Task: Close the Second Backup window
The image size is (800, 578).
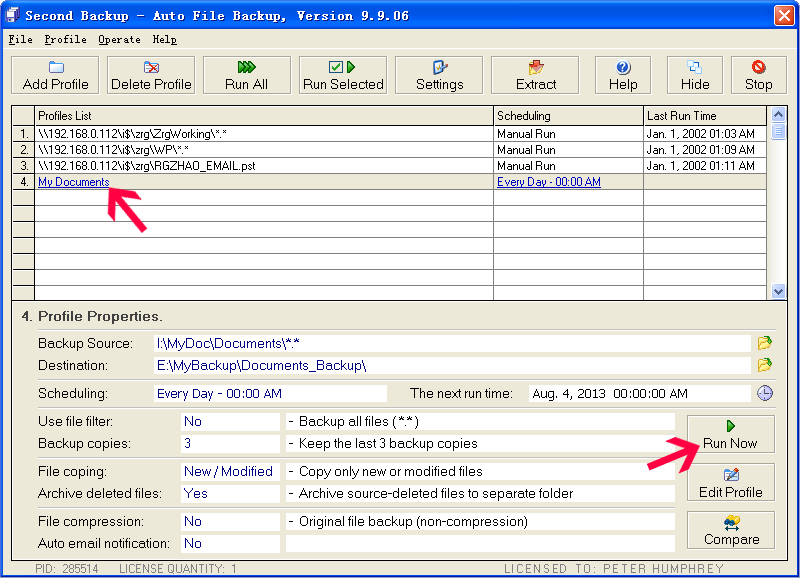Action: (x=784, y=15)
